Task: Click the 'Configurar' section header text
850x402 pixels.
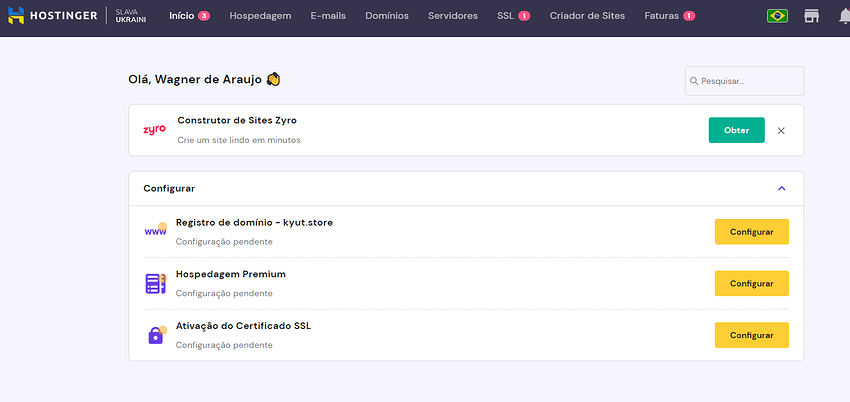Action: click(x=169, y=189)
